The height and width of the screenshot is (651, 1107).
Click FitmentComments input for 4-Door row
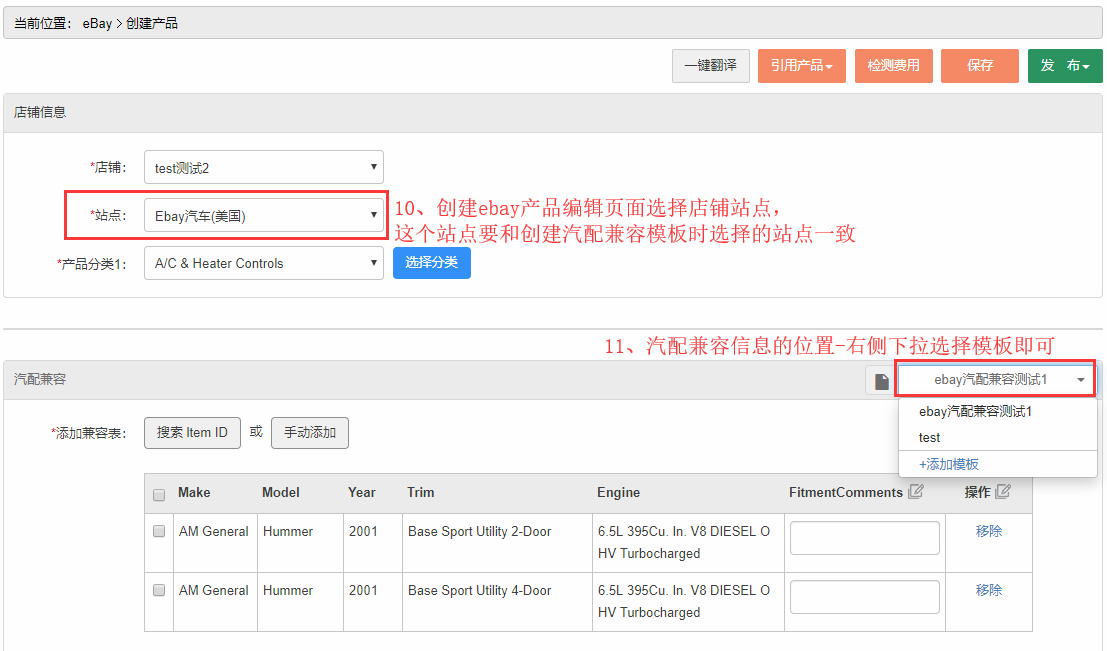[x=864, y=597]
